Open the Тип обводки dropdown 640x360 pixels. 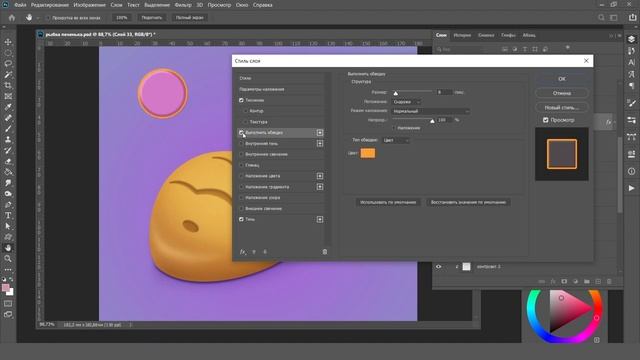coord(396,140)
